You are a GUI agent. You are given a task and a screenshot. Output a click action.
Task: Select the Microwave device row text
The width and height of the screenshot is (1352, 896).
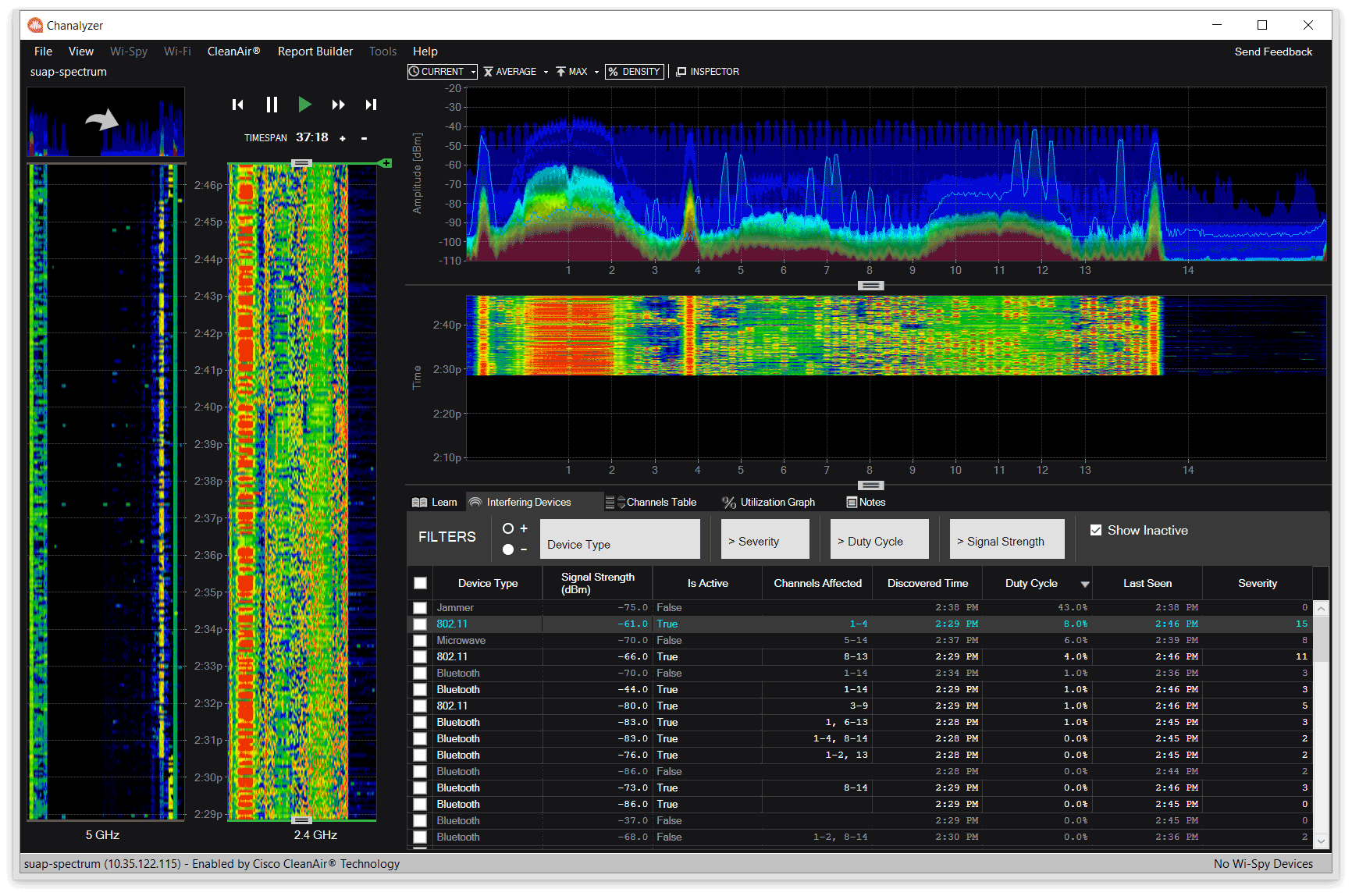click(461, 641)
